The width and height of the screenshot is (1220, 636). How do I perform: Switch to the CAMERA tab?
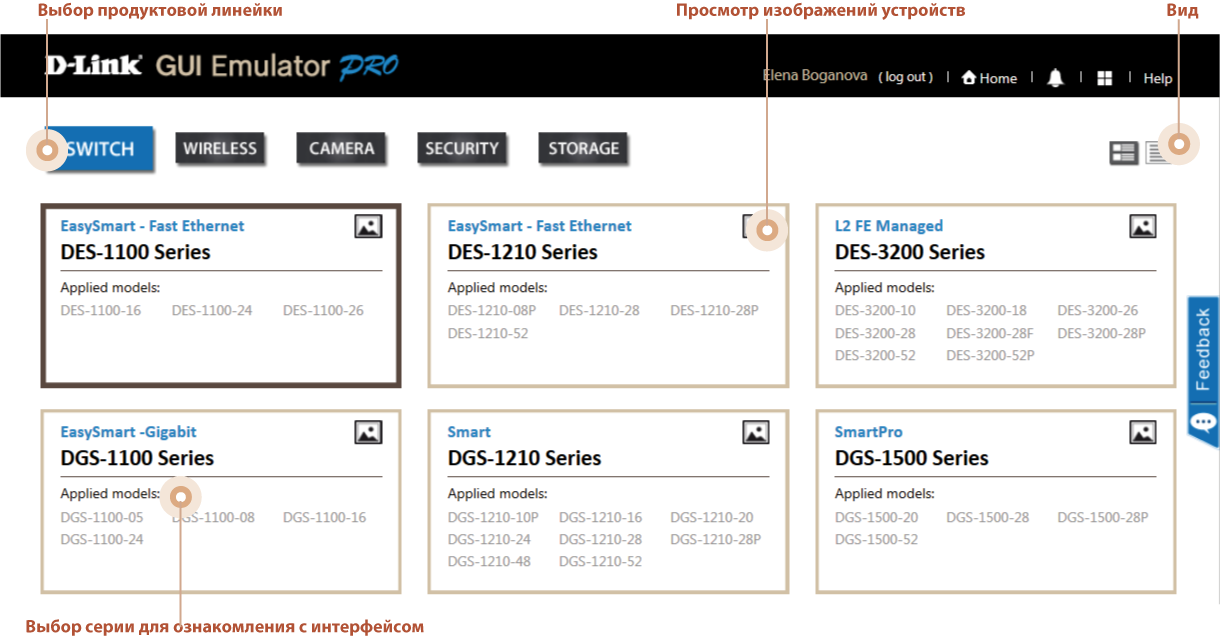pos(341,148)
